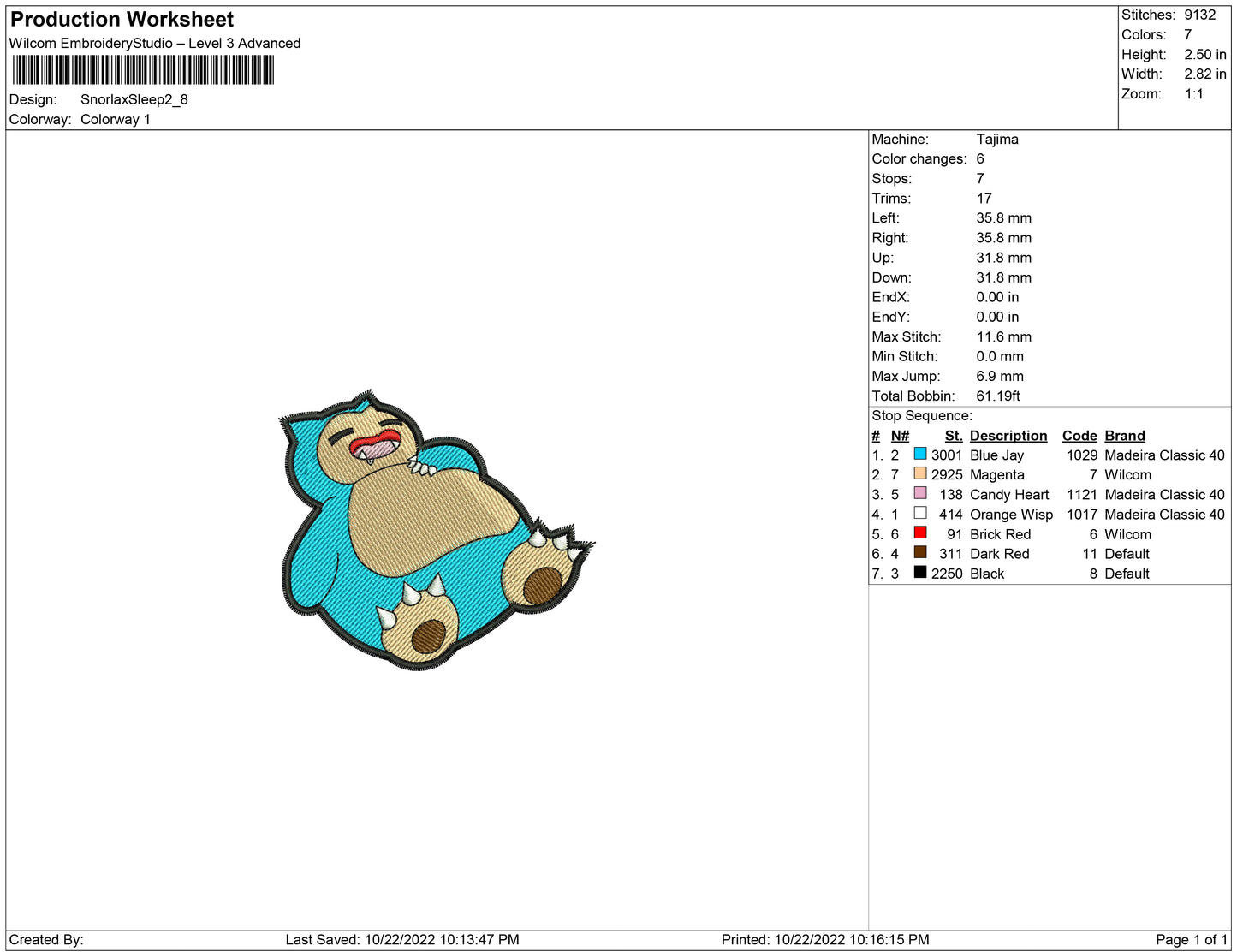Click the barcode below the worksheet title
Image resolution: width=1237 pixels, height=952 pixels.
tap(143, 70)
